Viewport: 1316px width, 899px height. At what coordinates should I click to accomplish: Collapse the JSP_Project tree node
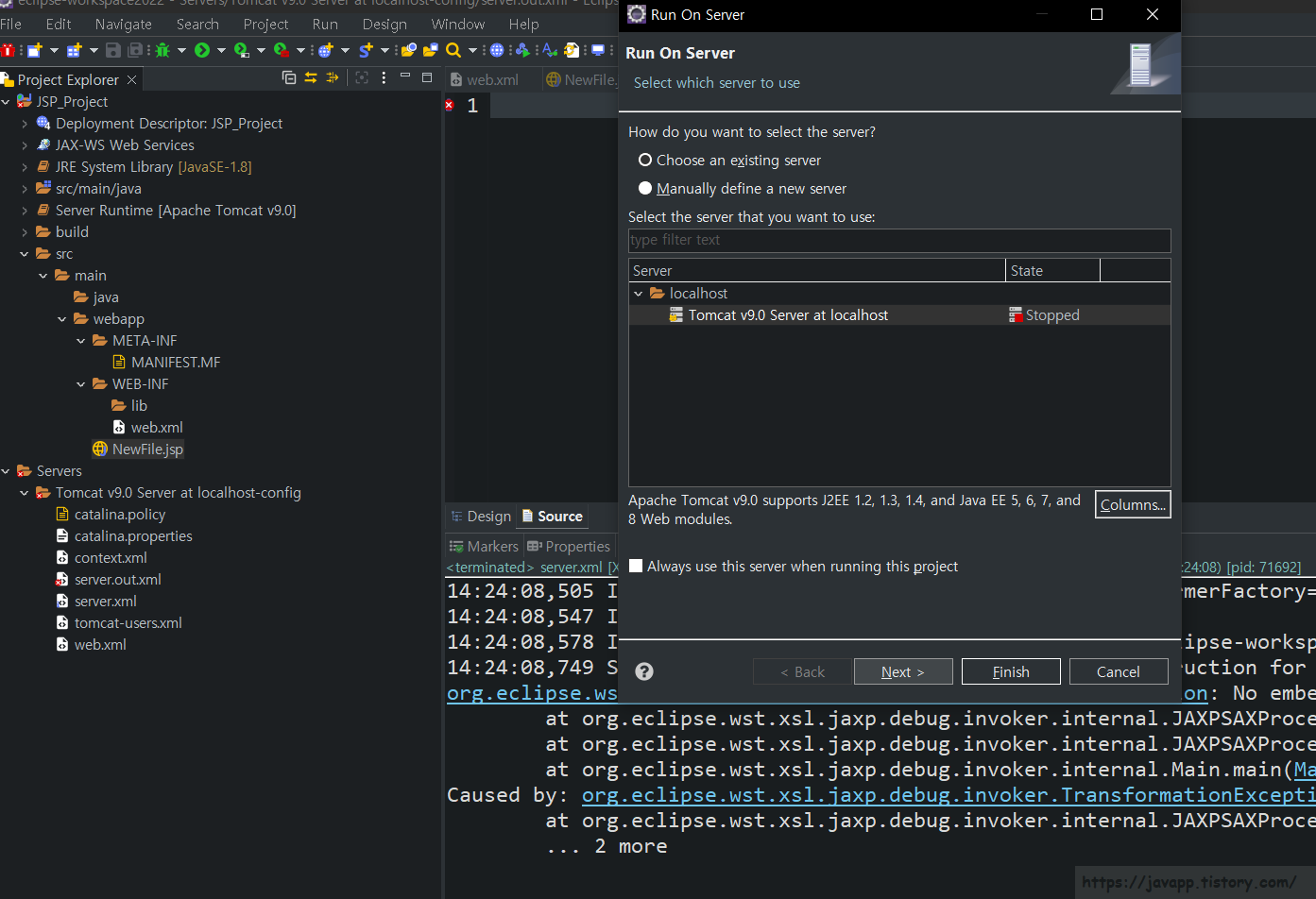(6, 102)
